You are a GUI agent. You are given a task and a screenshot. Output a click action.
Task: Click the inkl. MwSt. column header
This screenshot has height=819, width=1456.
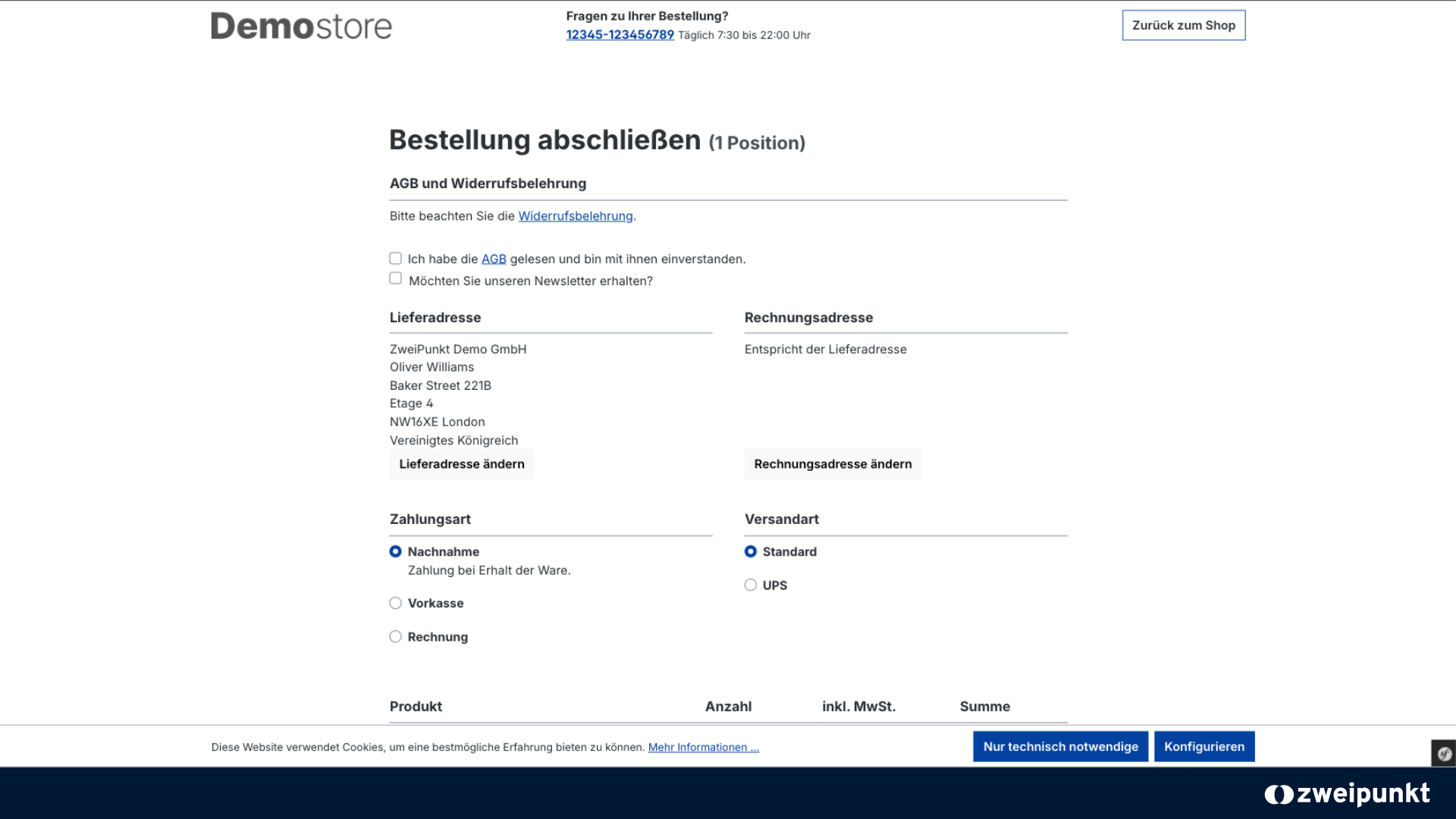(x=858, y=707)
